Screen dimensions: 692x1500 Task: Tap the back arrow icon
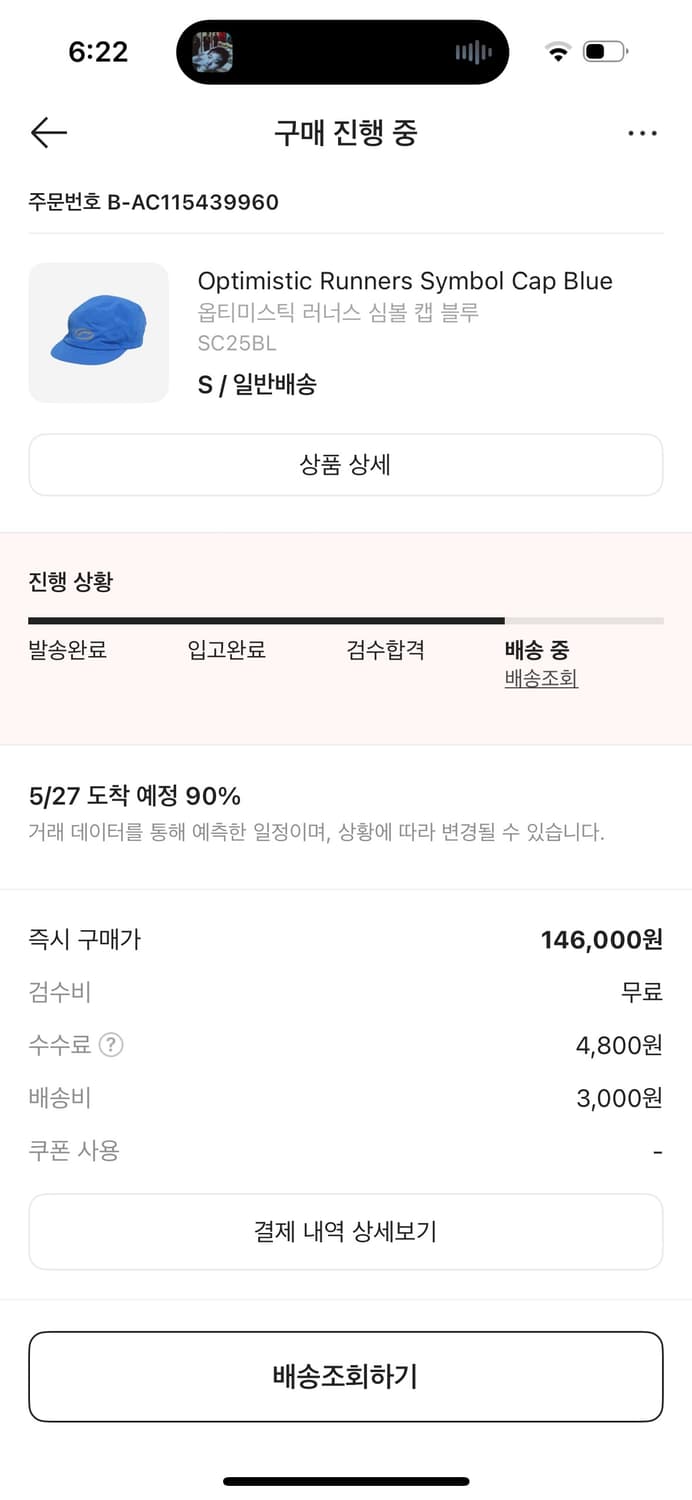point(48,133)
